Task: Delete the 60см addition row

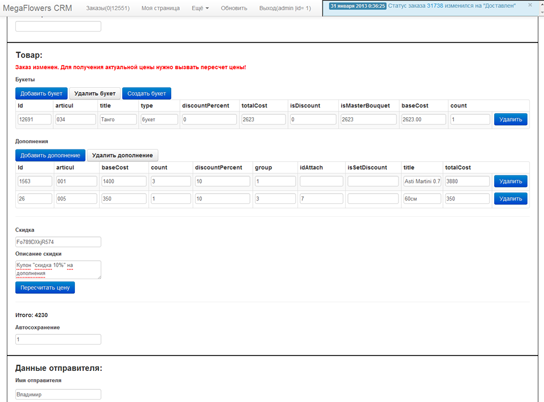Action: [510, 198]
